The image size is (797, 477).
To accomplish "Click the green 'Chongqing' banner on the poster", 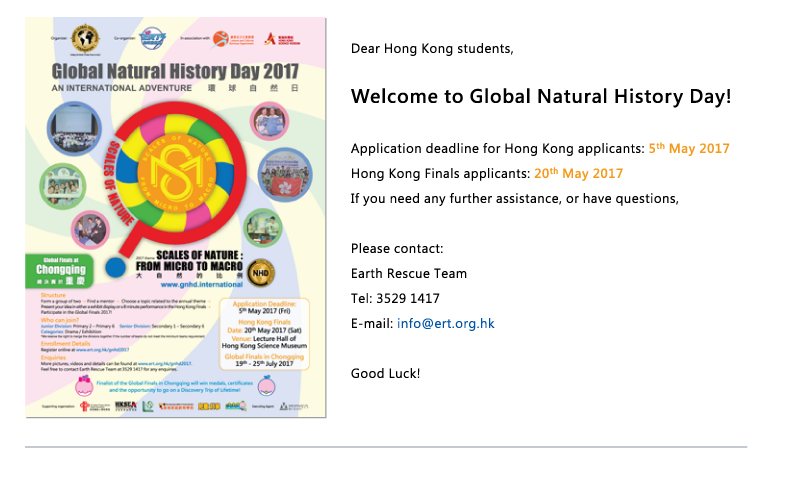I will 60,271.
